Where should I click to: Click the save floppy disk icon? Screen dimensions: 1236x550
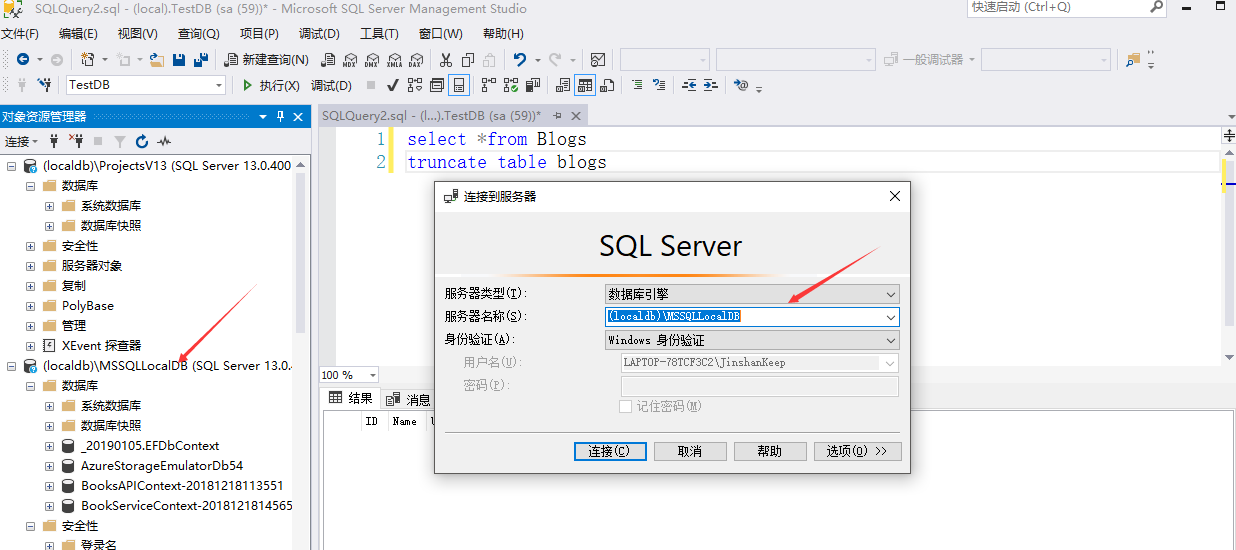click(x=179, y=60)
